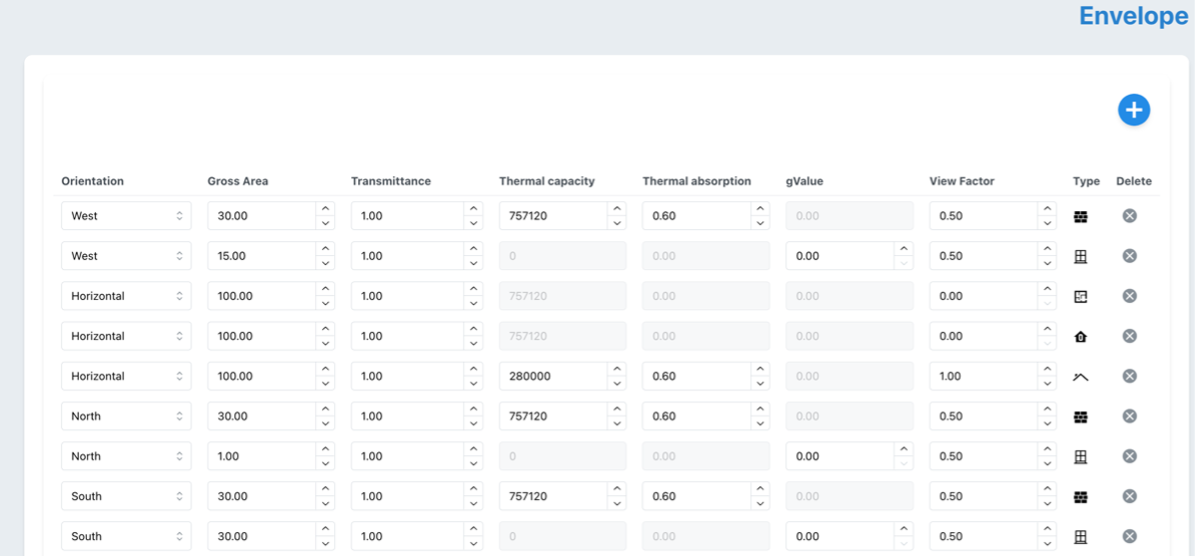Open Orientation dropdown of South 757120 row
Viewport: 1197px width, 559px height.
point(126,496)
